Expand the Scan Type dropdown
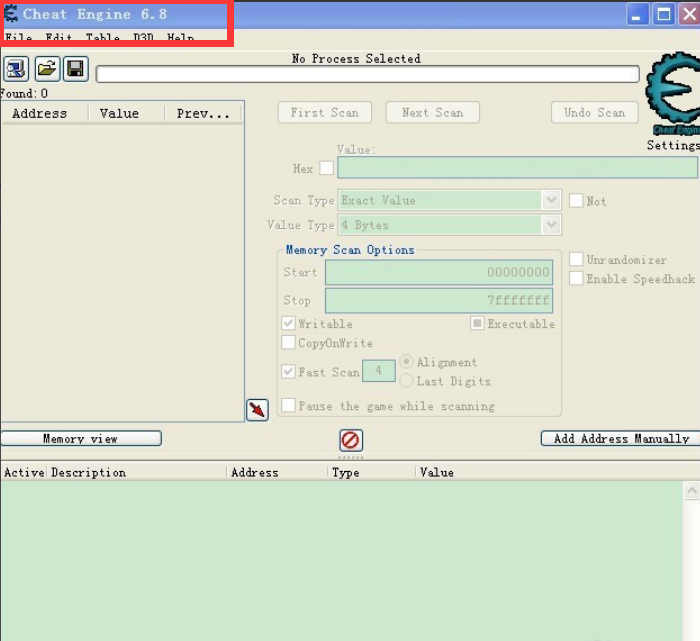The height and width of the screenshot is (641, 700). (x=551, y=200)
